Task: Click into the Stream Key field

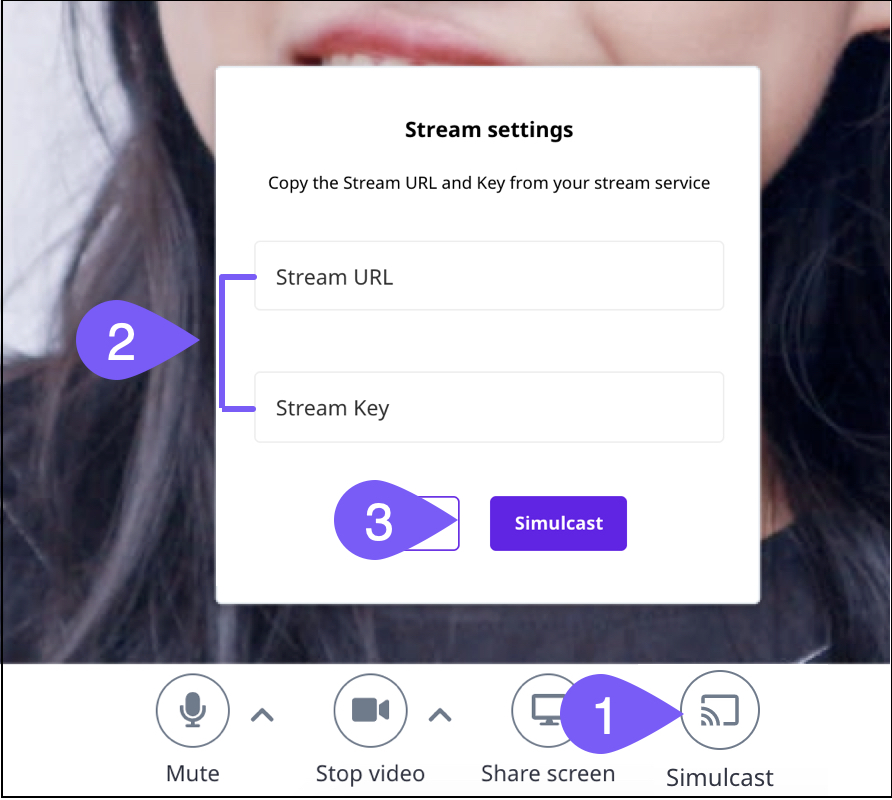Action: (x=488, y=407)
